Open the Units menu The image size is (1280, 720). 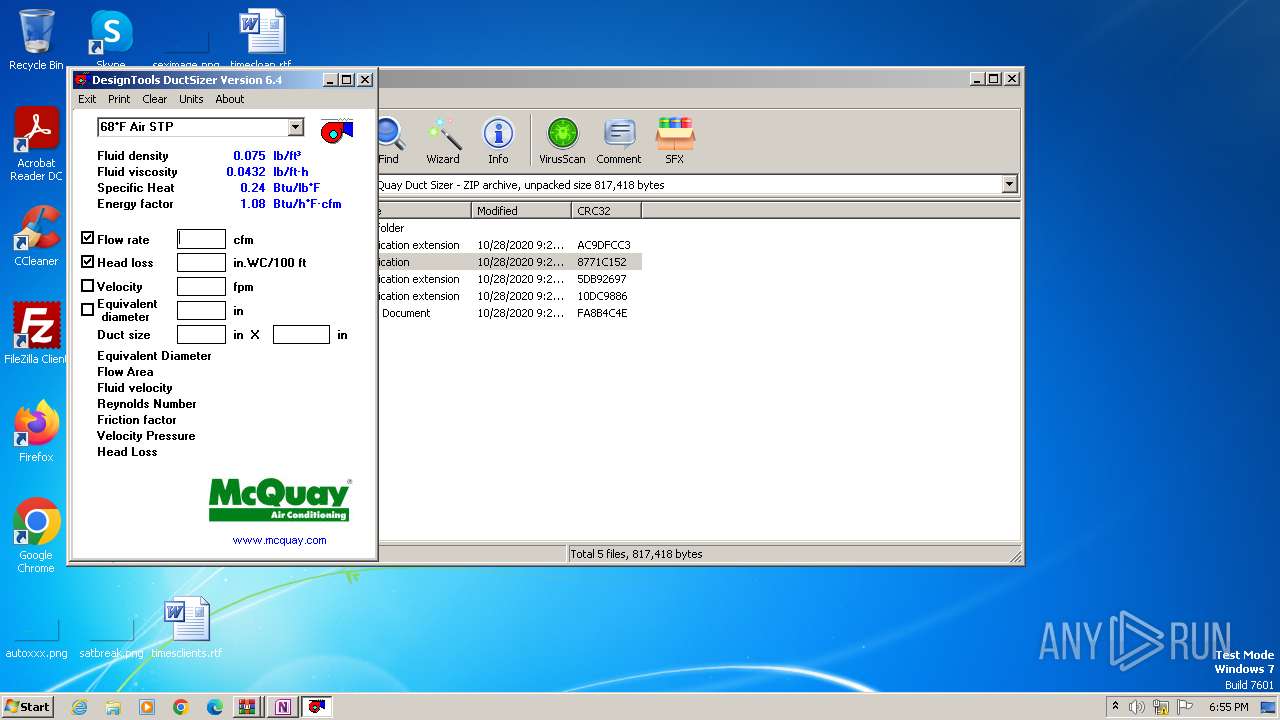pyautogui.click(x=191, y=99)
